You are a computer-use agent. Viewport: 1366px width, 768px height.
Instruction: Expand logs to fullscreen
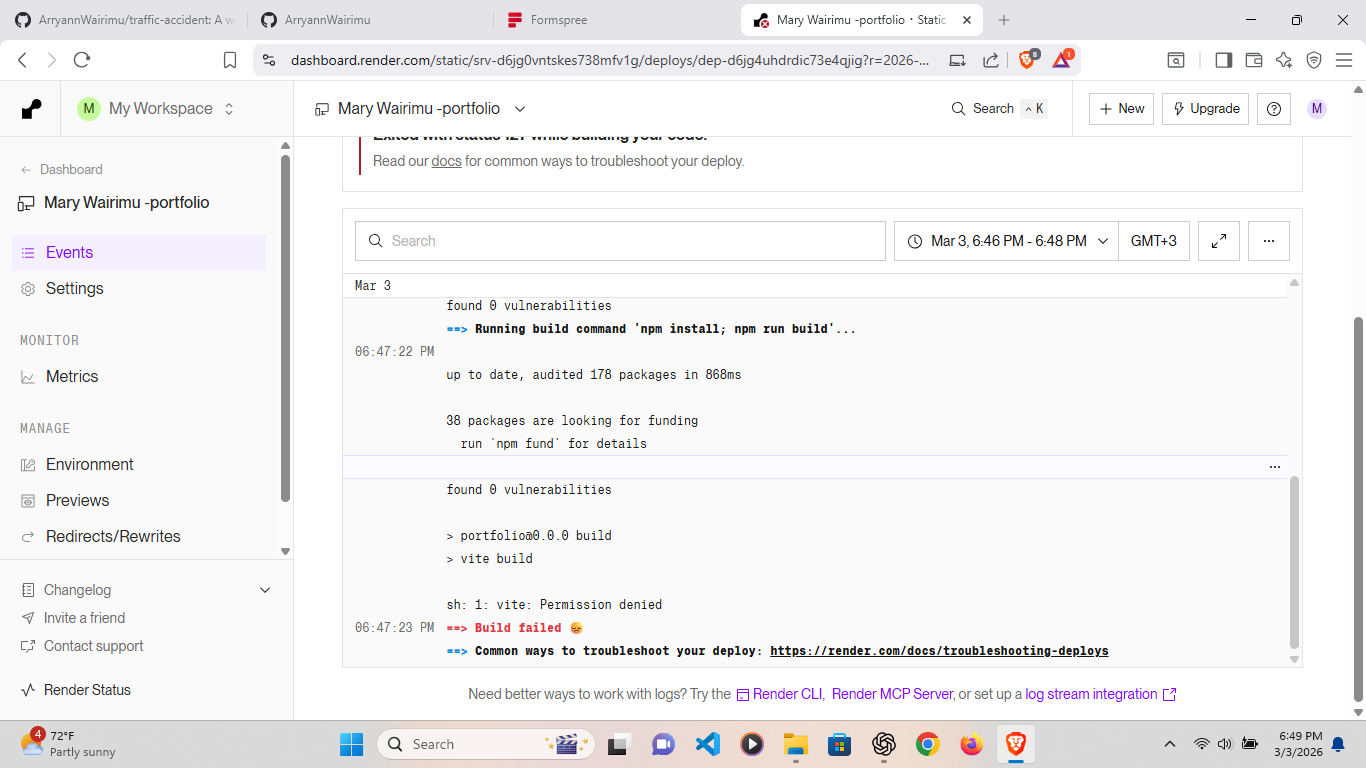(x=1219, y=241)
